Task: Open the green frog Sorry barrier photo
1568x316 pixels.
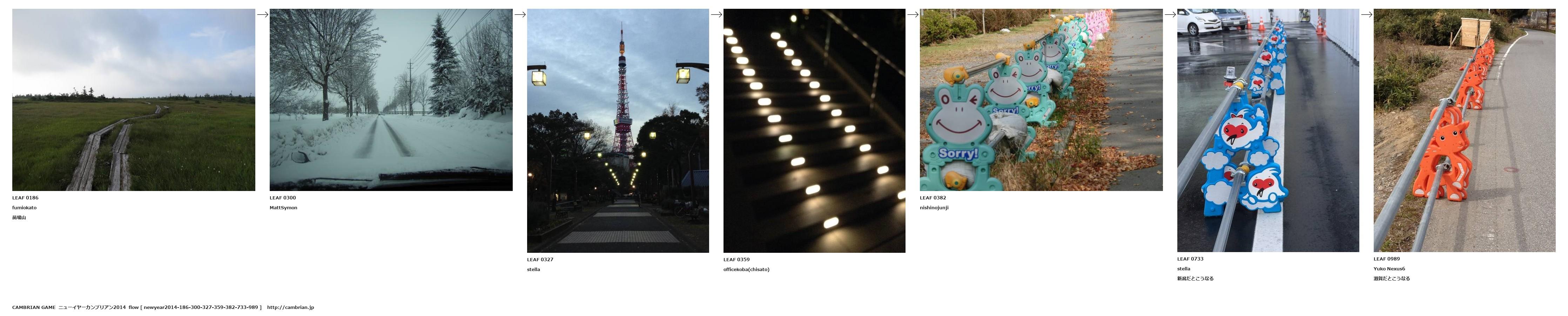Action: 1041,100
